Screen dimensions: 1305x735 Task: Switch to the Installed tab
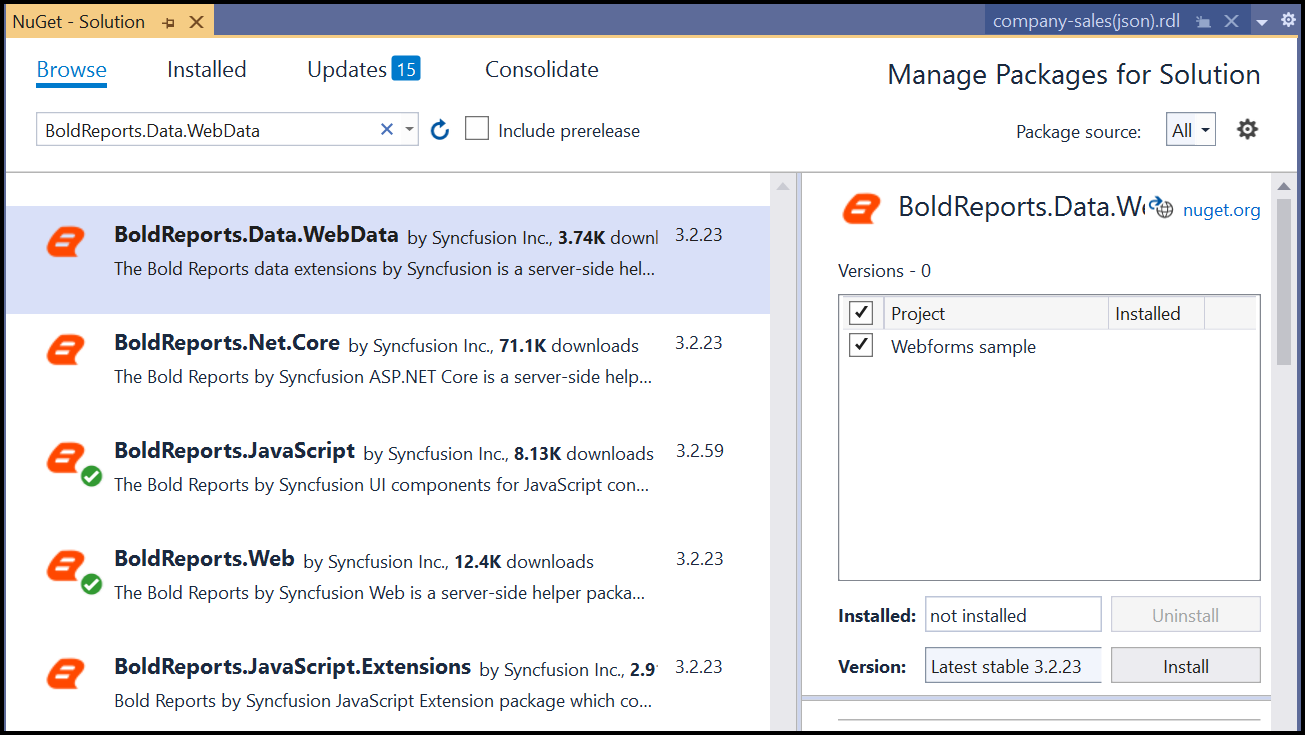click(x=206, y=70)
